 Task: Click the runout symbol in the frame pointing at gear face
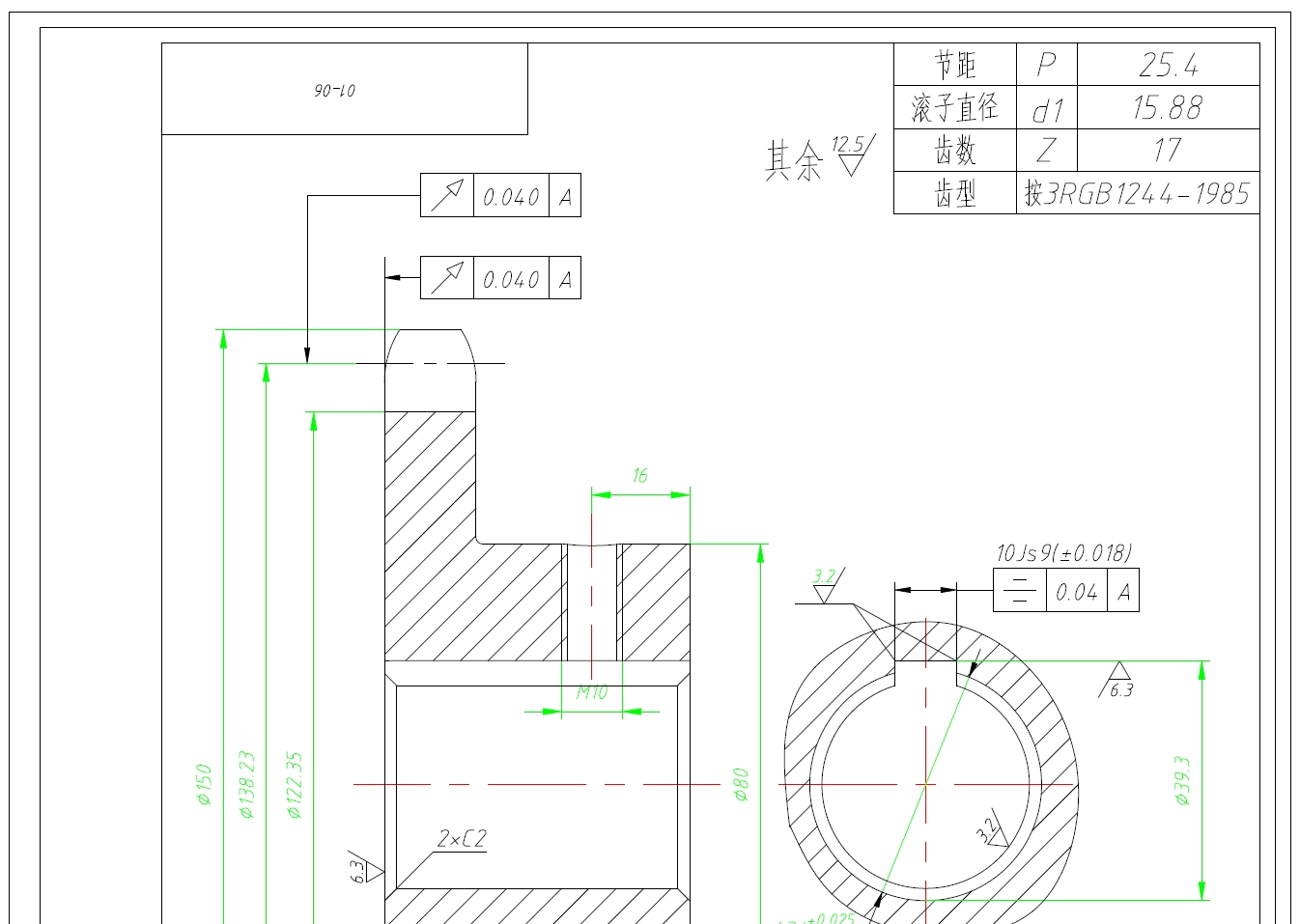coord(447,278)
